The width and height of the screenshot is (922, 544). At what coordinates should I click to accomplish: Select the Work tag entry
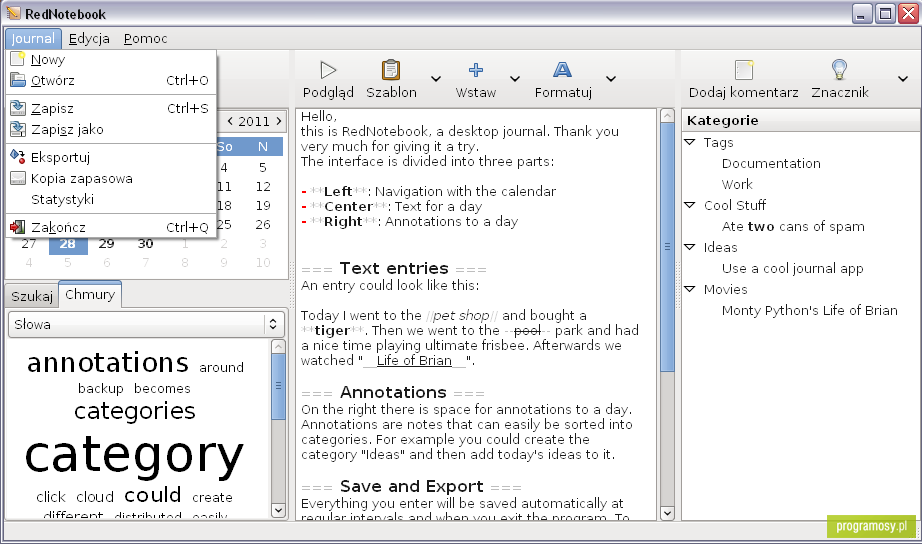(x=737, y=185)
